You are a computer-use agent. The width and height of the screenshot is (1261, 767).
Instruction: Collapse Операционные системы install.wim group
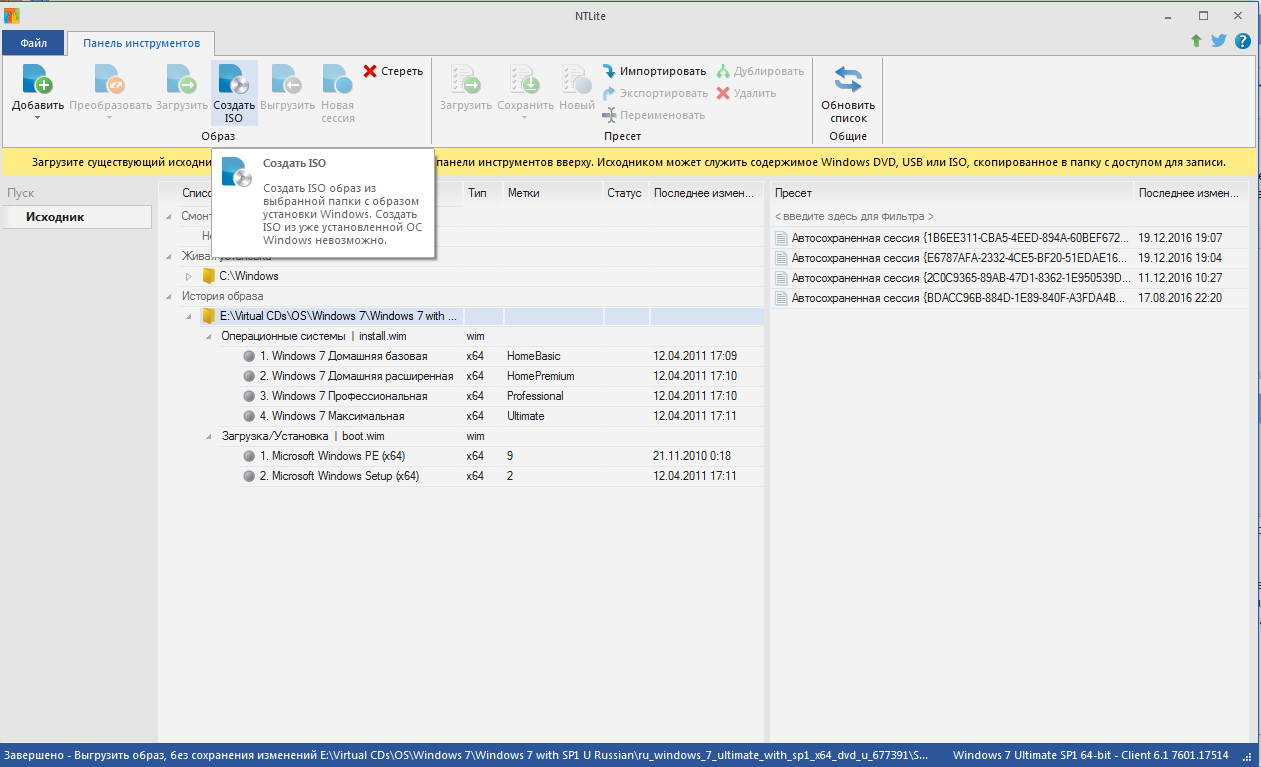click(x=208, y=336)
